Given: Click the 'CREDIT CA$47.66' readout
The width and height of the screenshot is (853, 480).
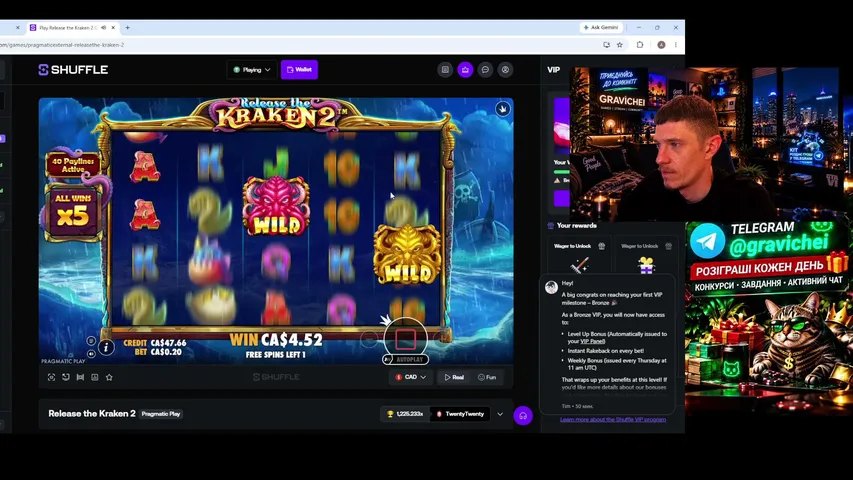Looking at the screenshot, I should coord(155,343).
